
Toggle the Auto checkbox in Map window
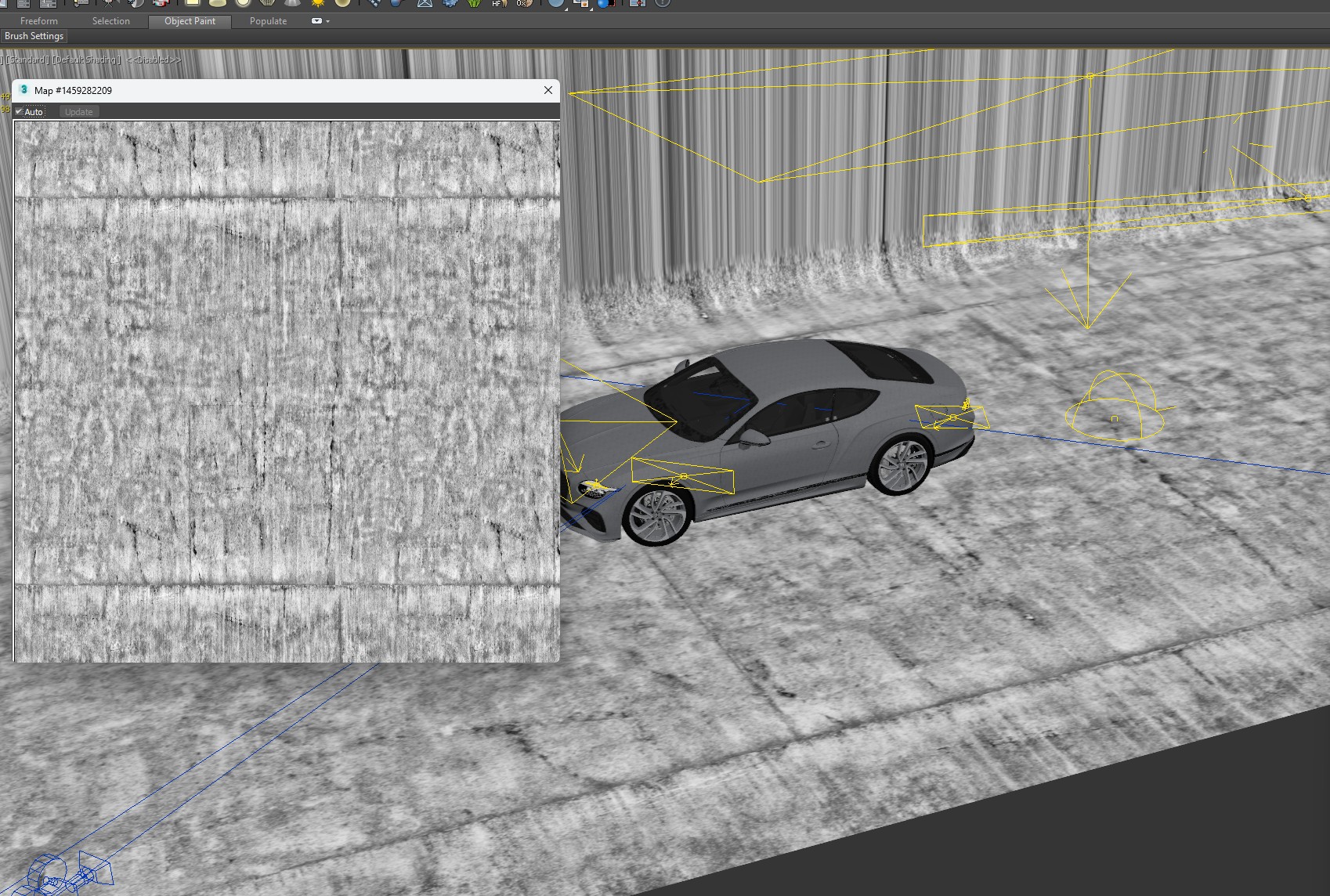(x=20, y=112)
